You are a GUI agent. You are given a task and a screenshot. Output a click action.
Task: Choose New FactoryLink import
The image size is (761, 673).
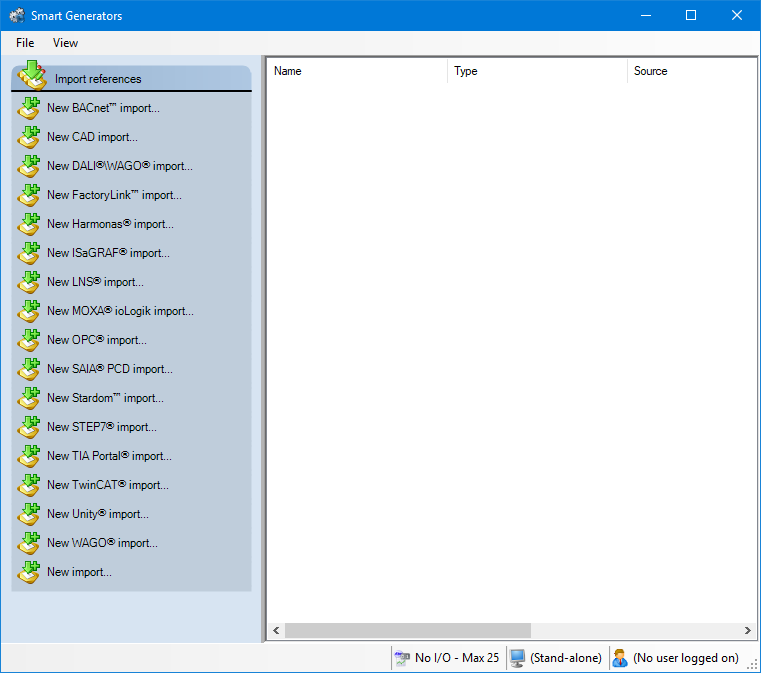114,195
